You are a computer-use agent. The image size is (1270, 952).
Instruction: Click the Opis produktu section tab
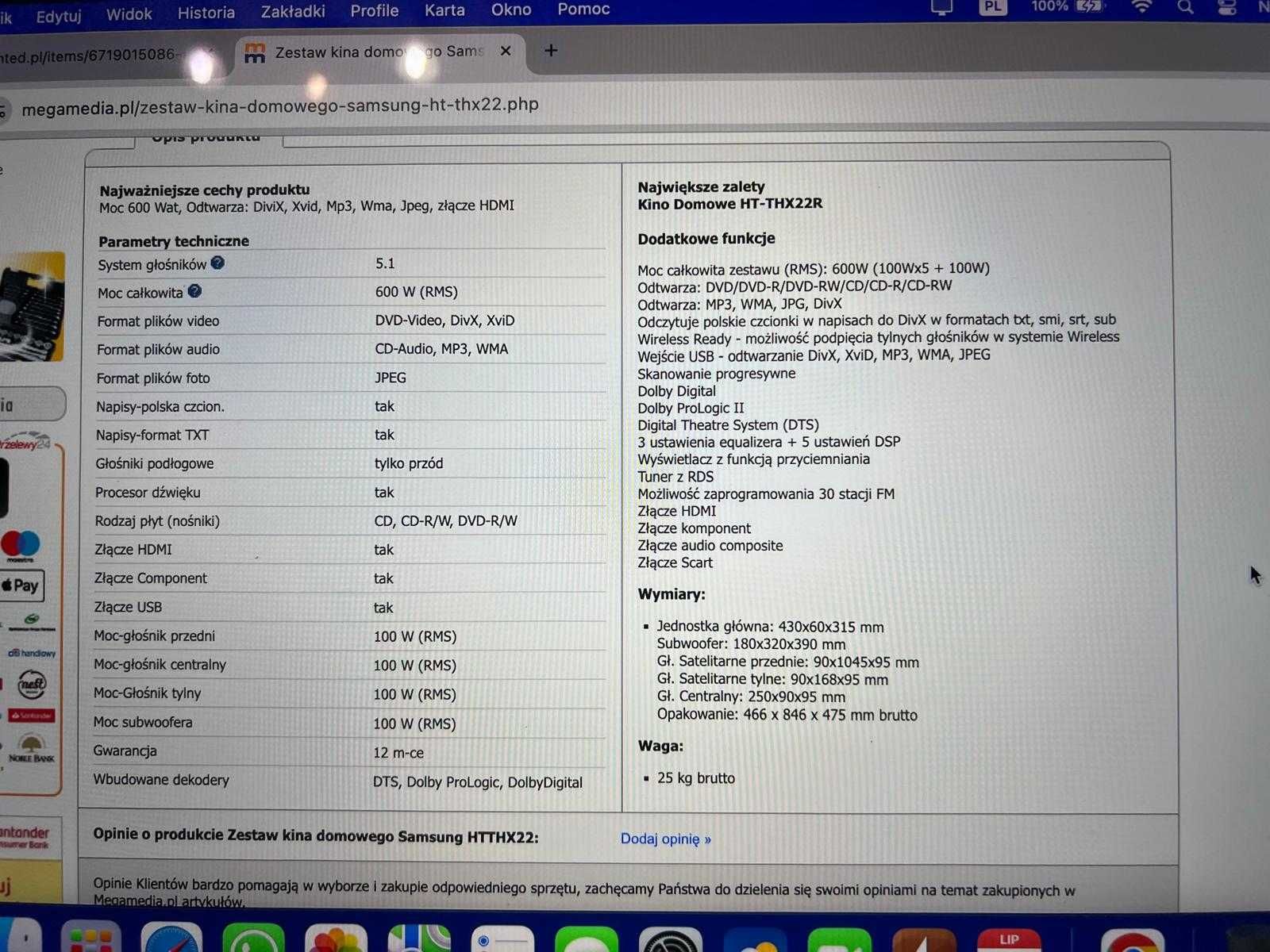[206, 138]
